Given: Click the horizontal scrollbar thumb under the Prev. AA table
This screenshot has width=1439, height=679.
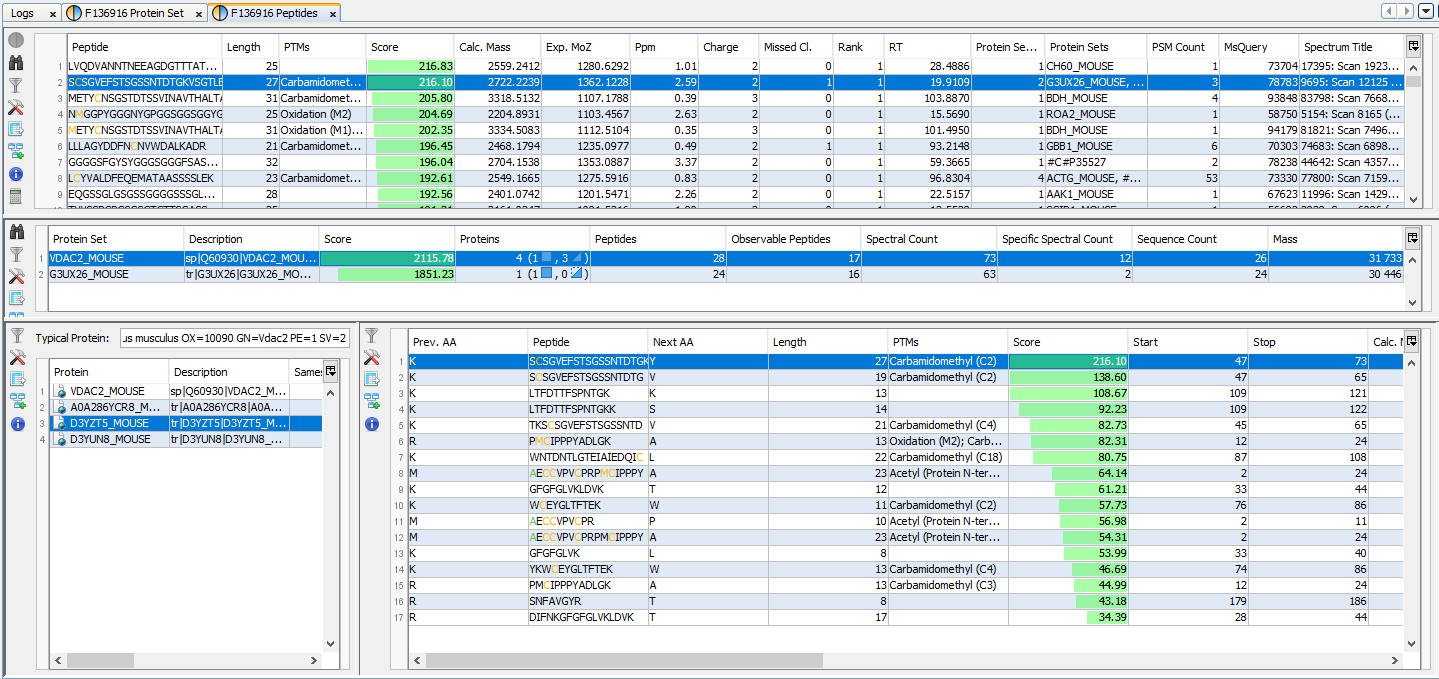Looking at the screenshot, I should (623, 661).
